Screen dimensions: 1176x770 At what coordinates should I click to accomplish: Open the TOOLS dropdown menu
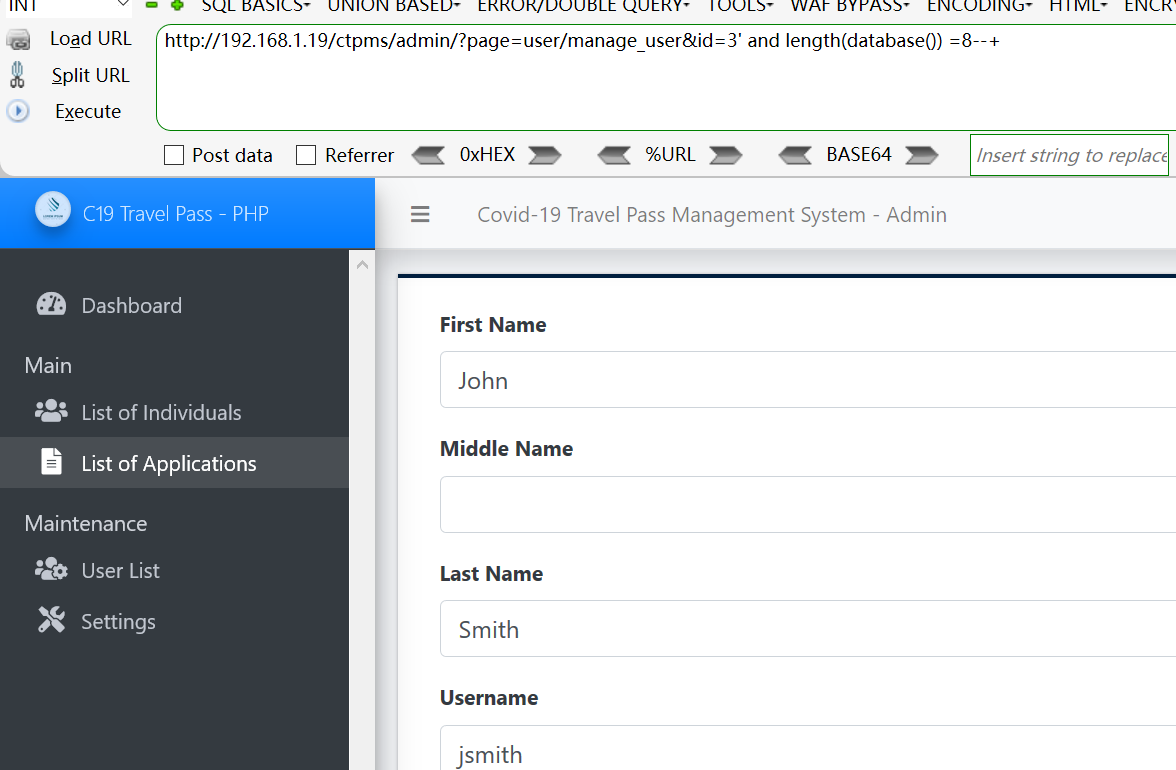740,6
